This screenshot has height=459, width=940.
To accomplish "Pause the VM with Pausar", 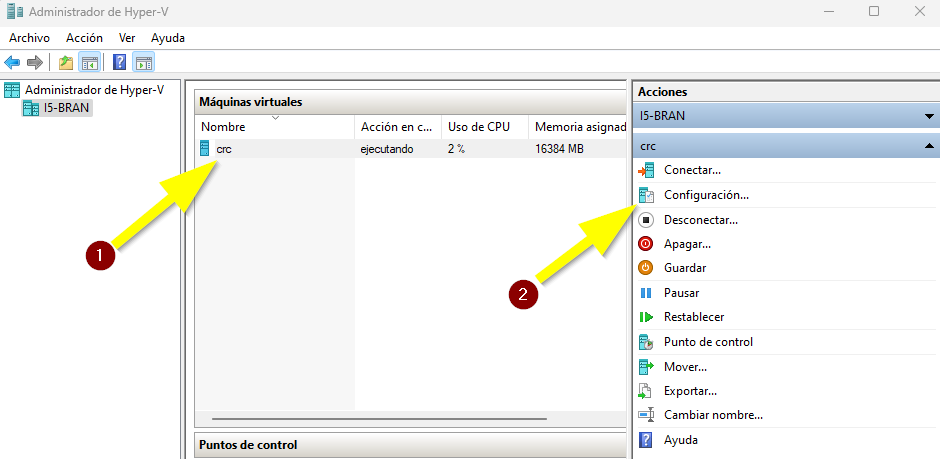I will pyautogui.click(x=681, y=293).
